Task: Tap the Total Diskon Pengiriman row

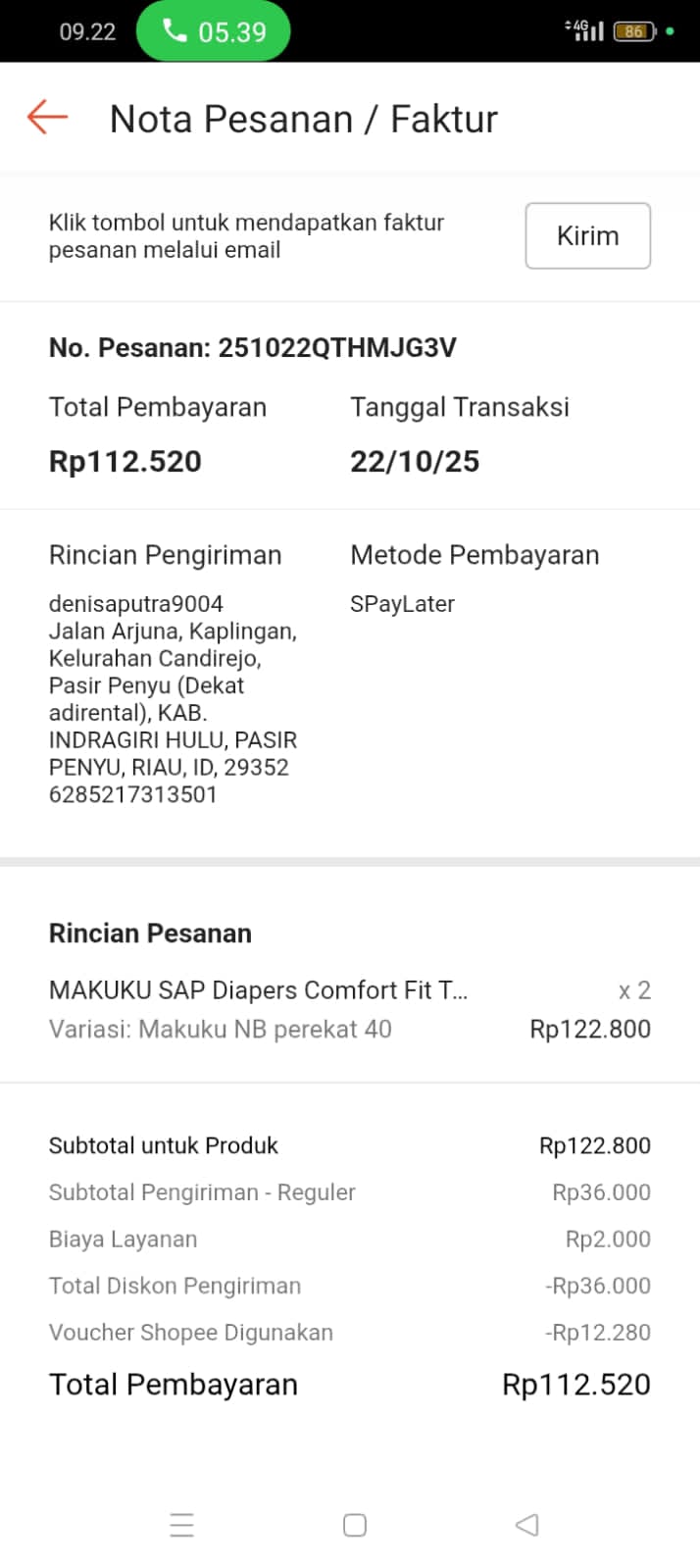Action: click(x=175, y=1286)
